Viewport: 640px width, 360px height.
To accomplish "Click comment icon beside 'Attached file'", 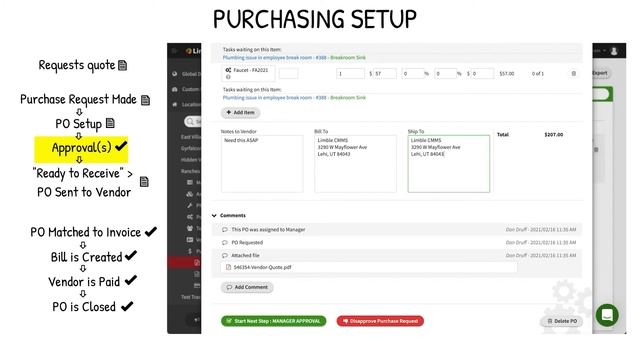I will [224, 256].
